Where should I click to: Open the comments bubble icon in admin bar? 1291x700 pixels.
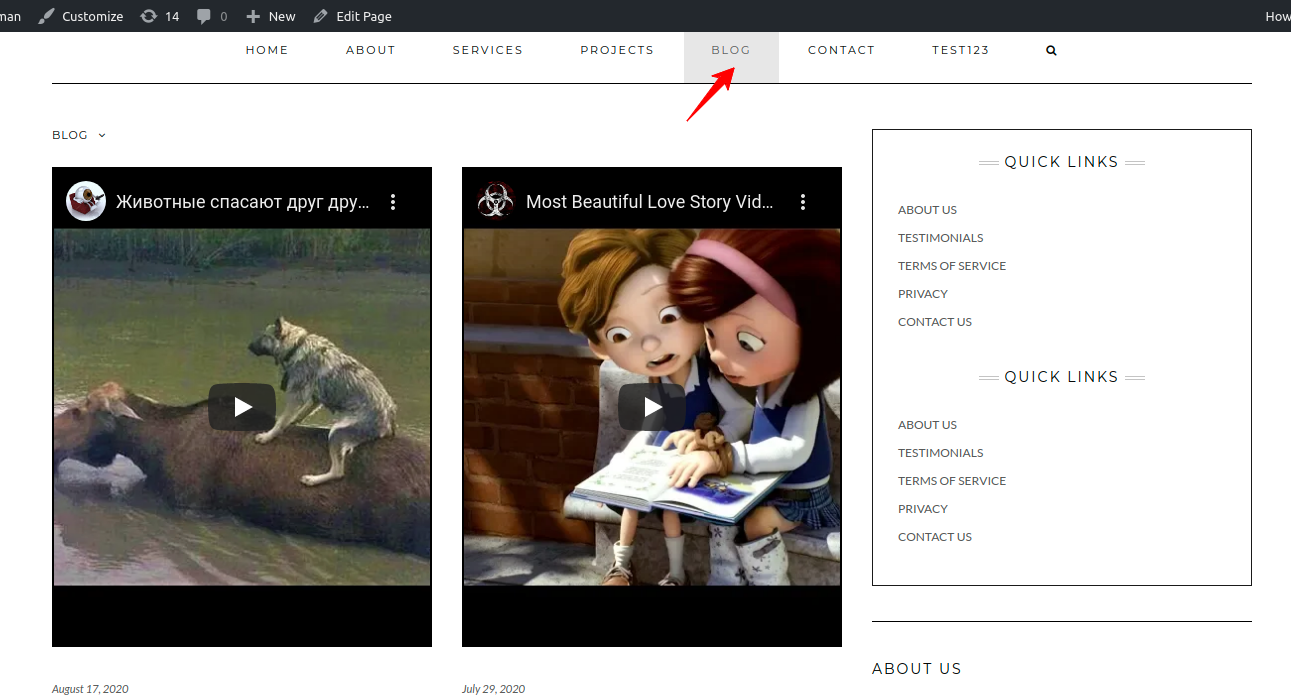pos(204,16)
